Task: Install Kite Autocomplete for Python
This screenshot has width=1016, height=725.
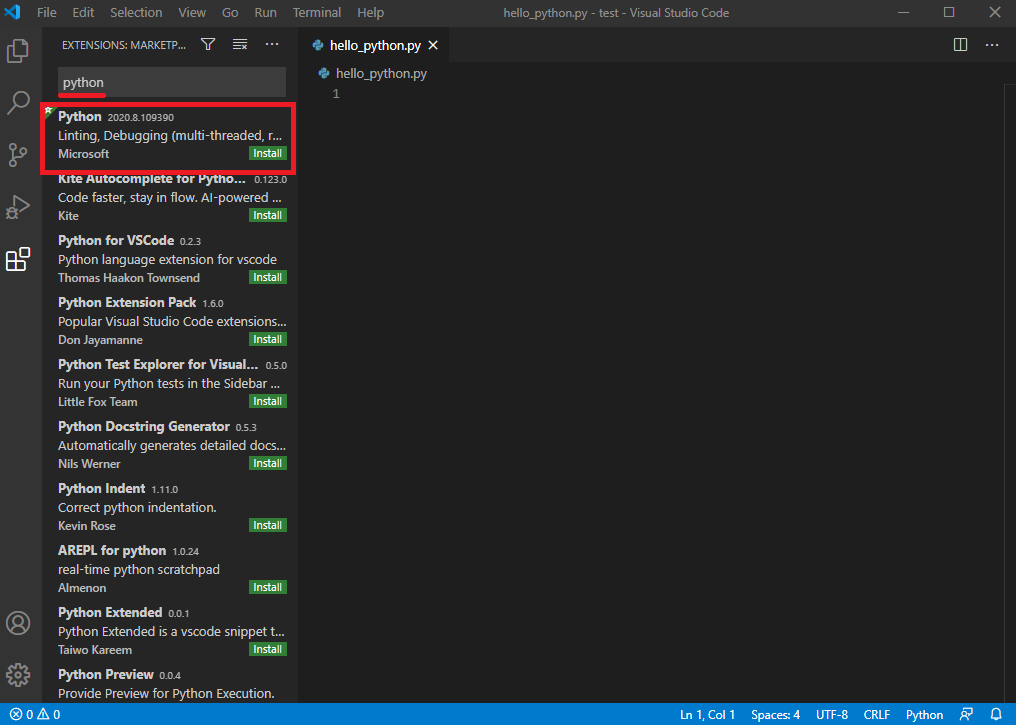Action: [268, 215]
